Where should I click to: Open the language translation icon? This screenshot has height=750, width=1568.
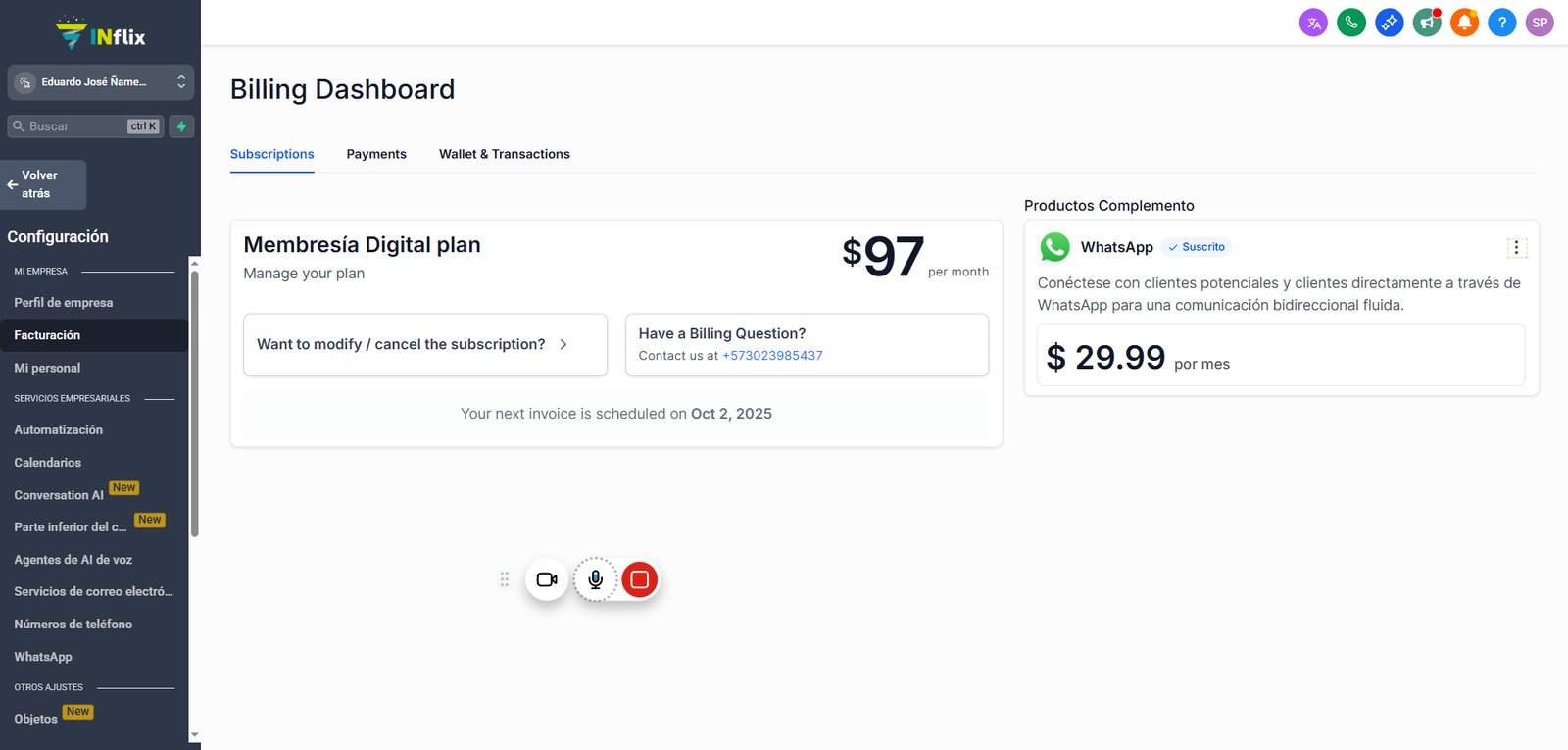(x=1313, y=23)
